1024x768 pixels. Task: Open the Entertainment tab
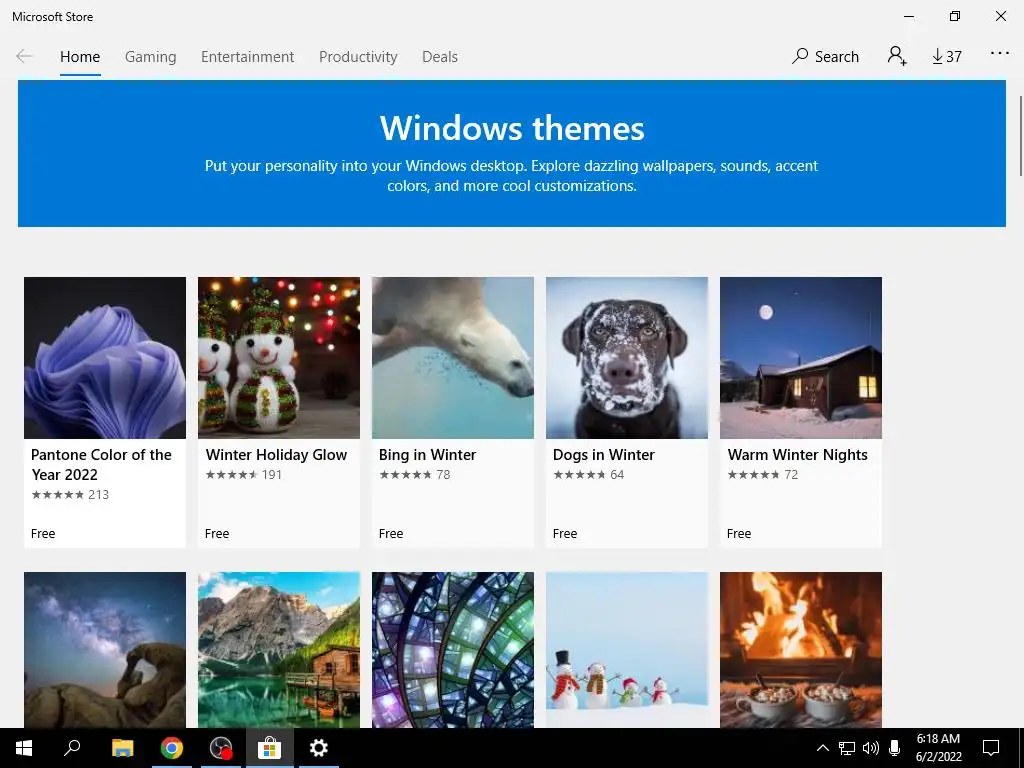[x=248, y=57]
